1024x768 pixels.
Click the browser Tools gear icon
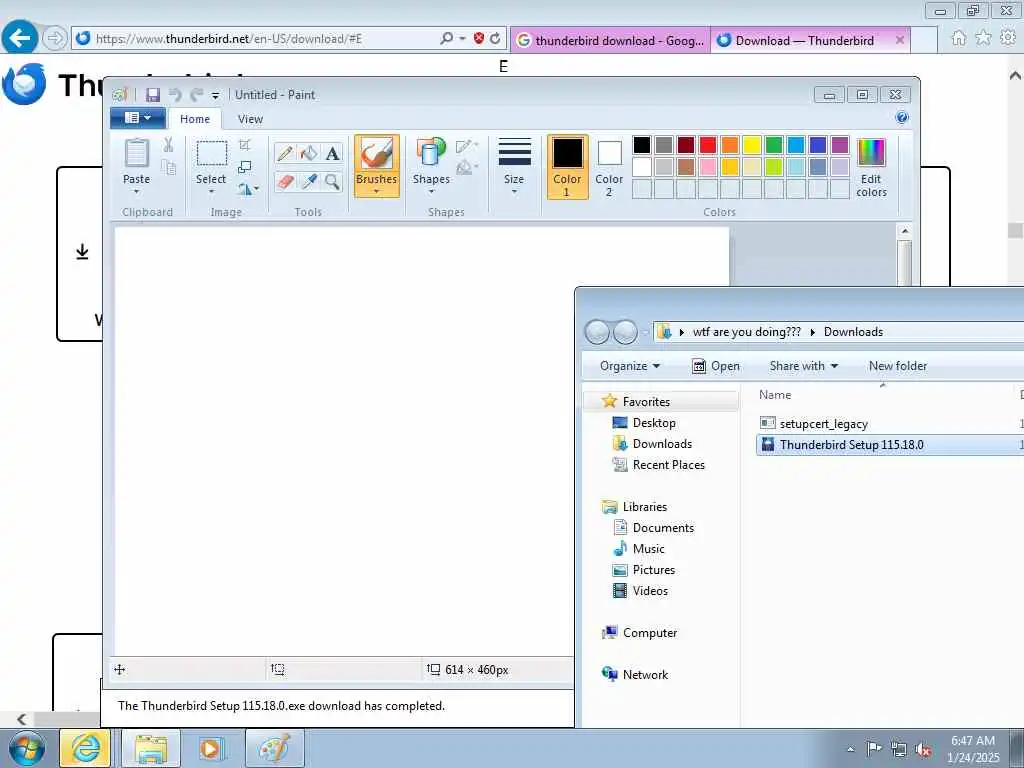tap(1008, 39)
